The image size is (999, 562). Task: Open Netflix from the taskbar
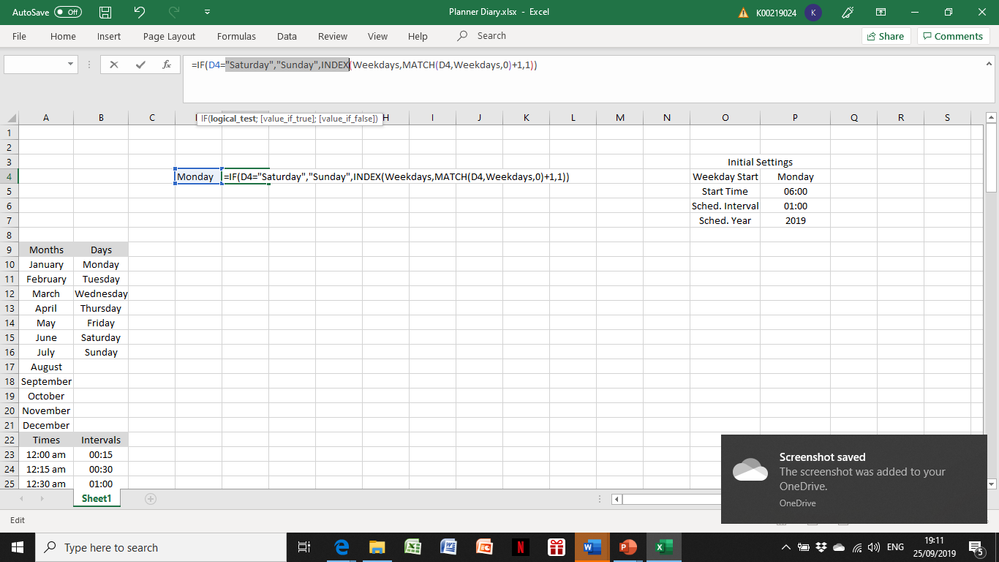click(521, 547)
